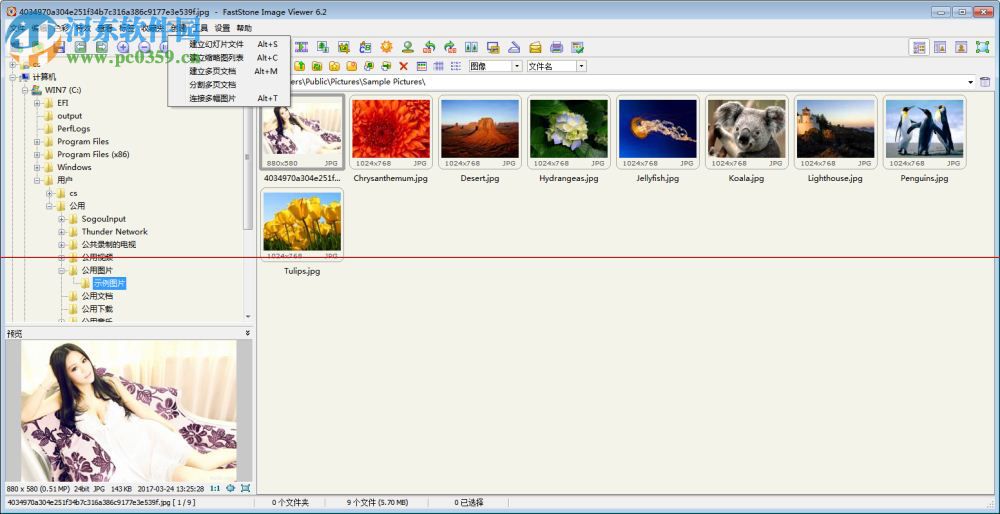Image resolution: width=1000 pixels, height=514 pixels.
Task: Rotate image right with the toolbar icon
Action: [450, 47]
